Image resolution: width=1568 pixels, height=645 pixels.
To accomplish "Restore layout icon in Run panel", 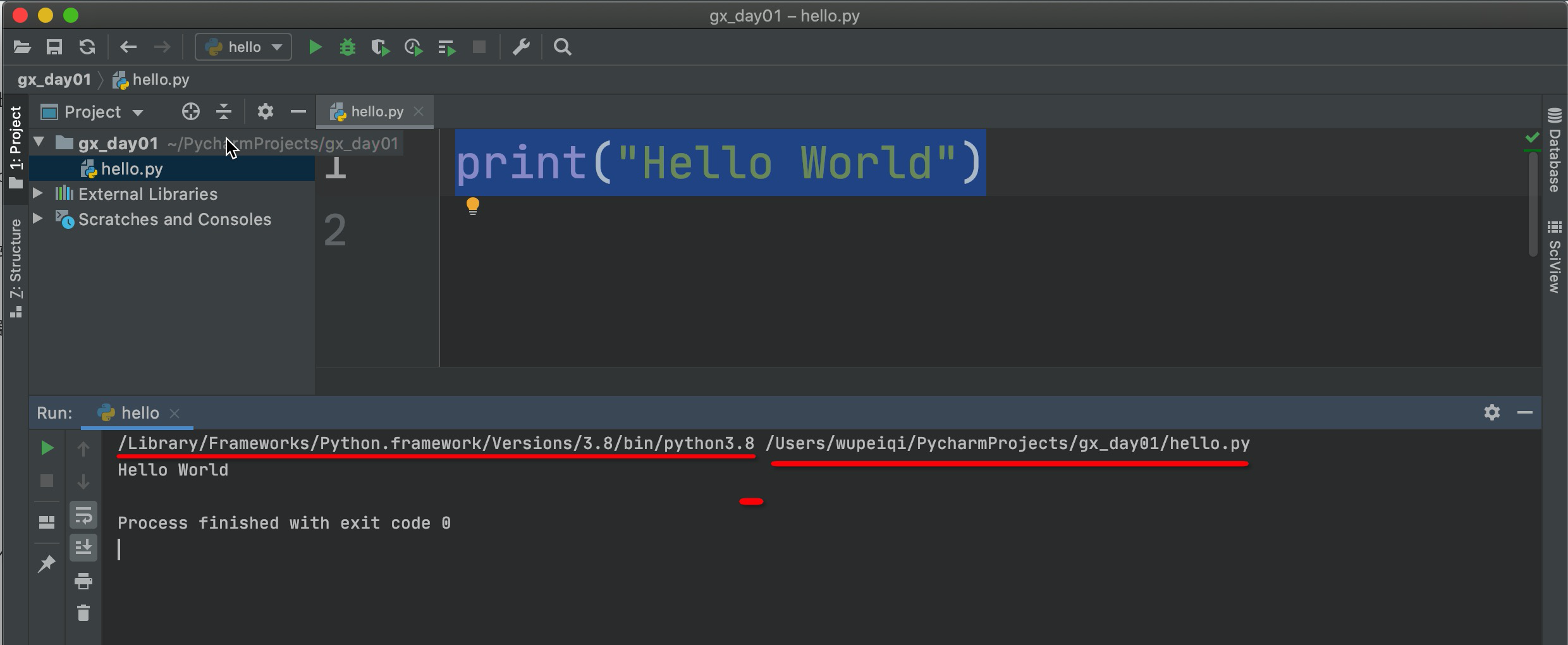I will (x=47, y=522).
